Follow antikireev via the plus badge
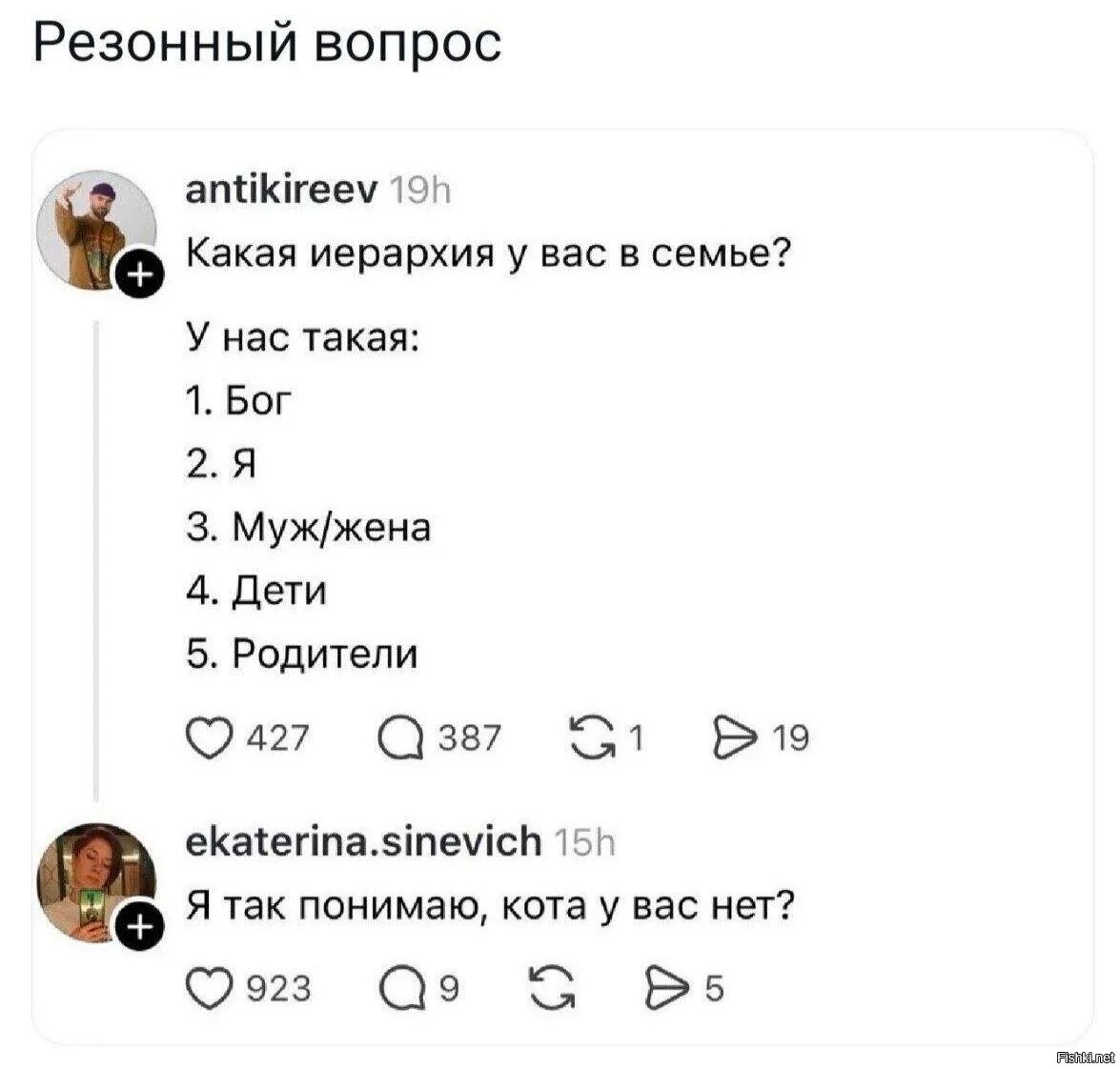The image size is (1120, 1069). click(139, 273)
